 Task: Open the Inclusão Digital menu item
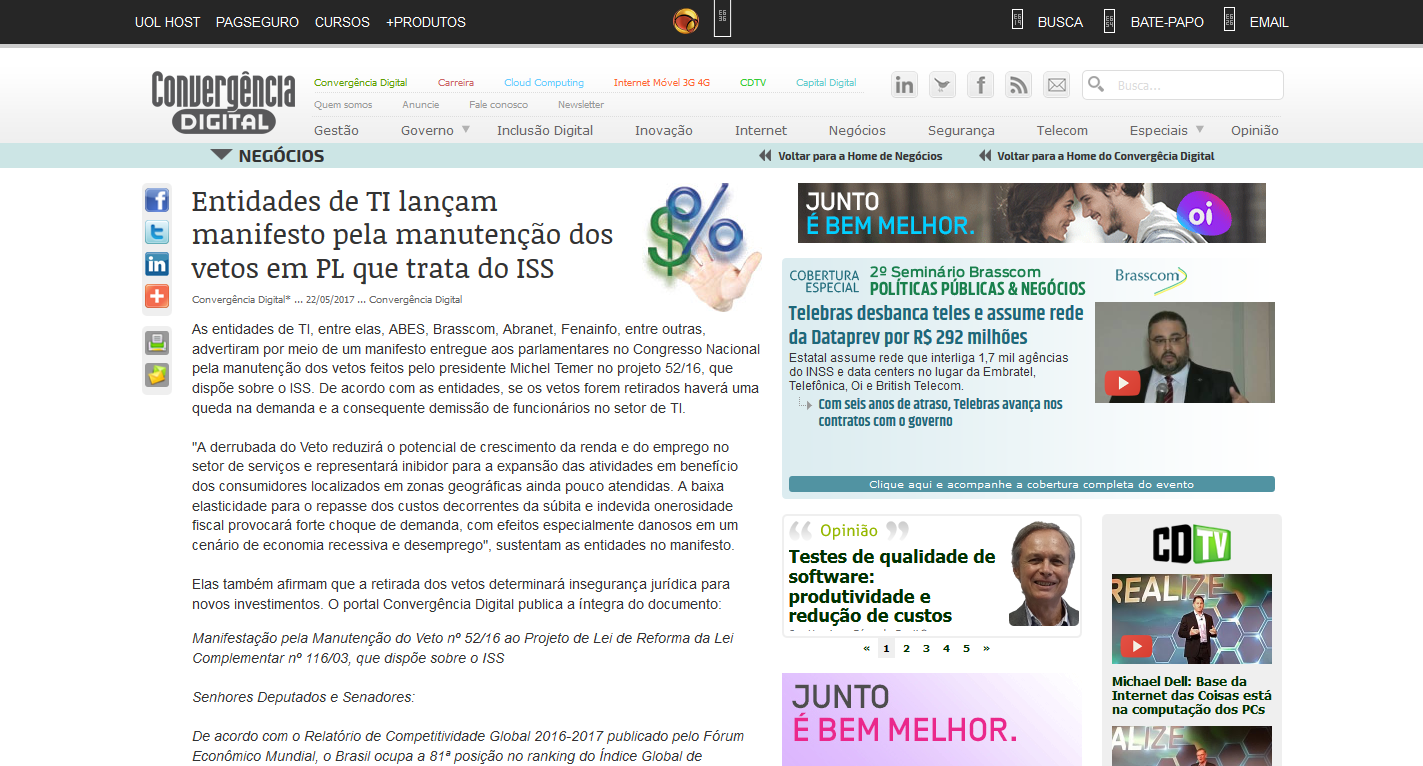point(545,130)
